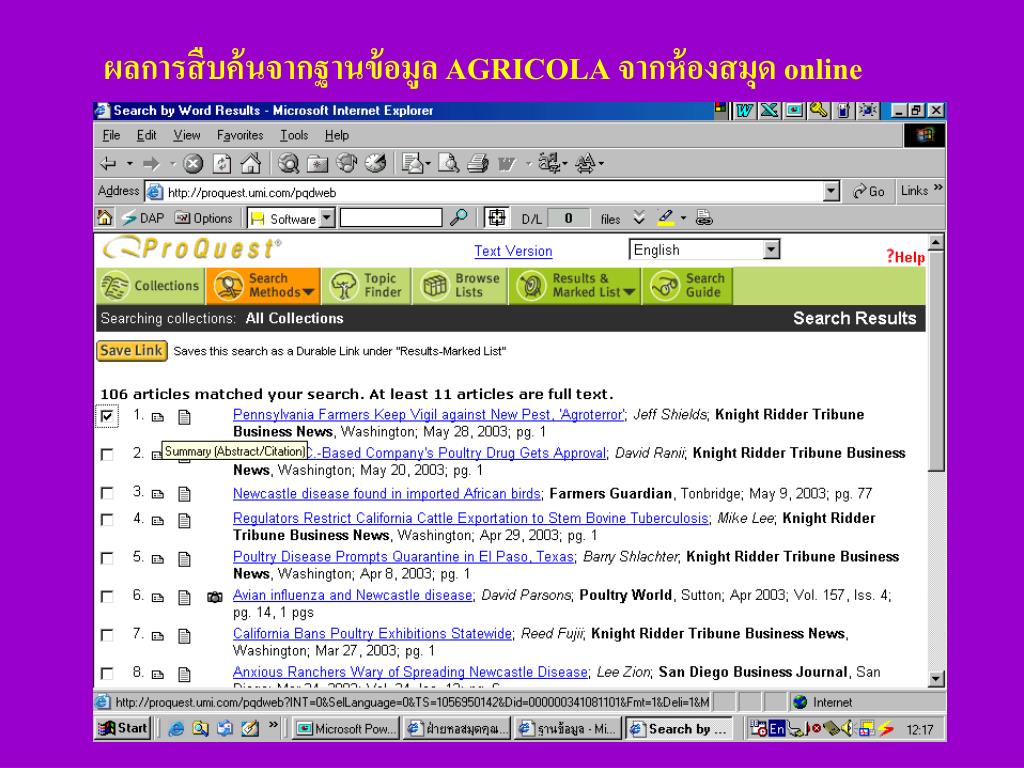Open the Topic Finder tab

366,286
